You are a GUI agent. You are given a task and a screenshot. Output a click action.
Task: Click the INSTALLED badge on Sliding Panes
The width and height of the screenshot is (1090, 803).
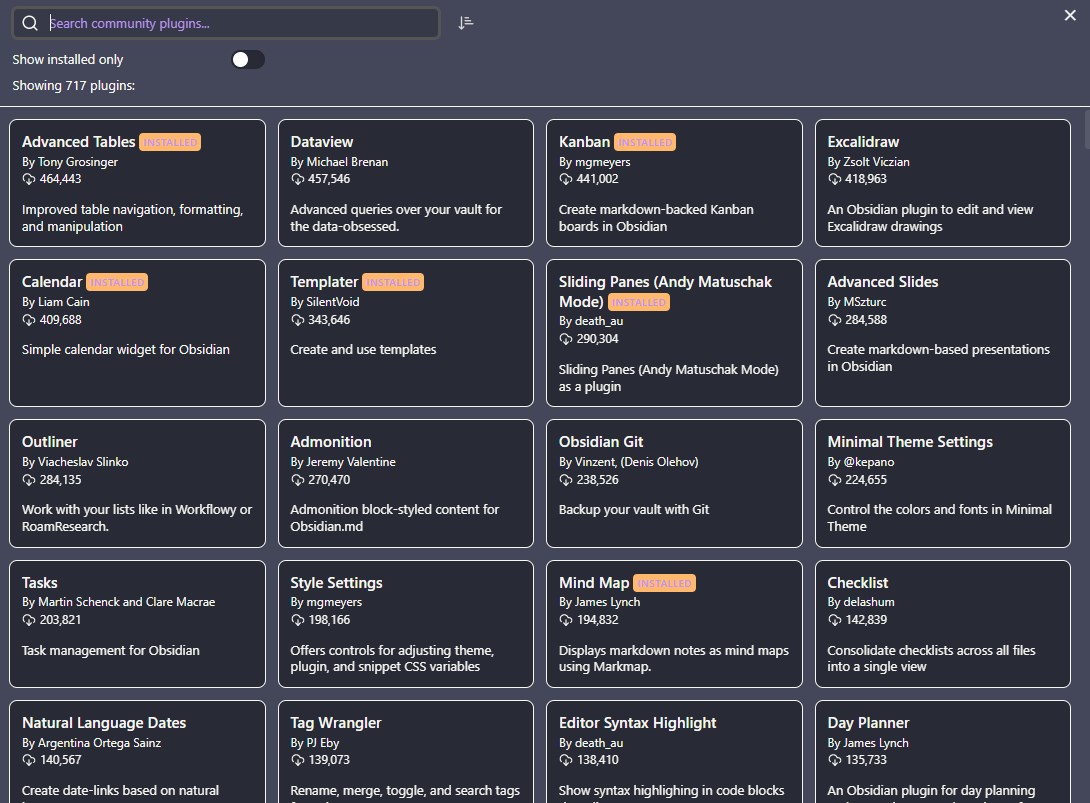pos(639,302)
